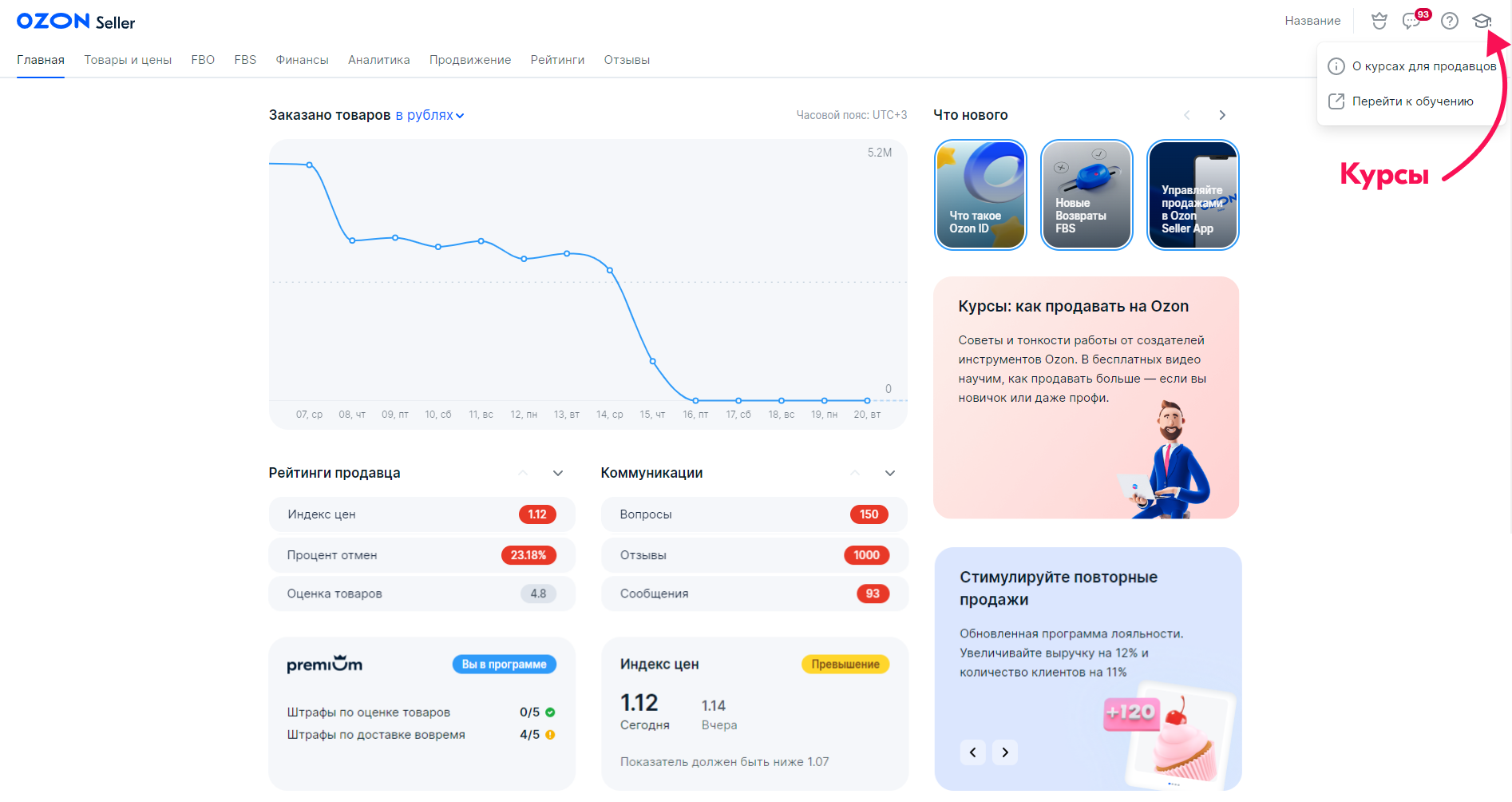The height and width of the screenshot is (802, 1512).
Task: Open 'Индекс цен' rating row
Action: [422, 514]
